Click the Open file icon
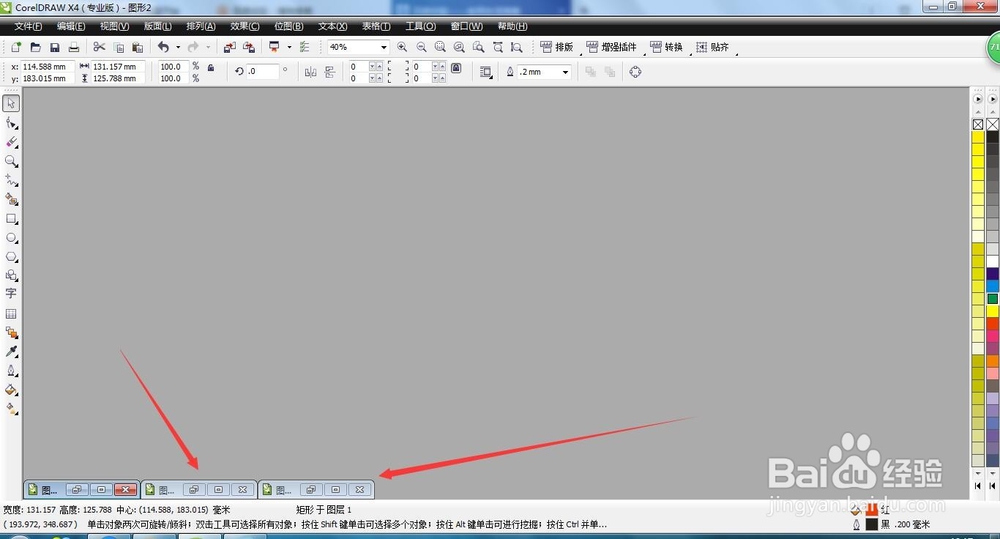Image resolution: width=1000 pixels, height=539 pixels. coord(36,47)
